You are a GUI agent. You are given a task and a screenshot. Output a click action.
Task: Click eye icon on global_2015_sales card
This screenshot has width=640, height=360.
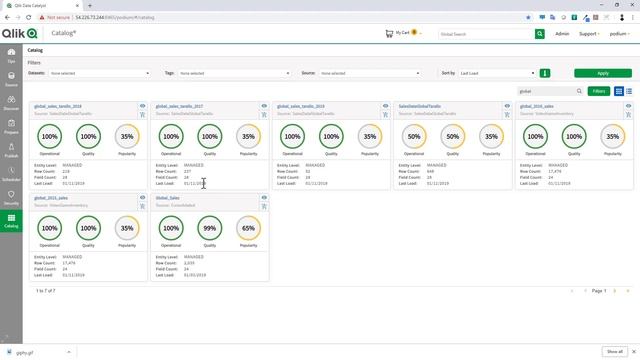[x=142, y=198]
